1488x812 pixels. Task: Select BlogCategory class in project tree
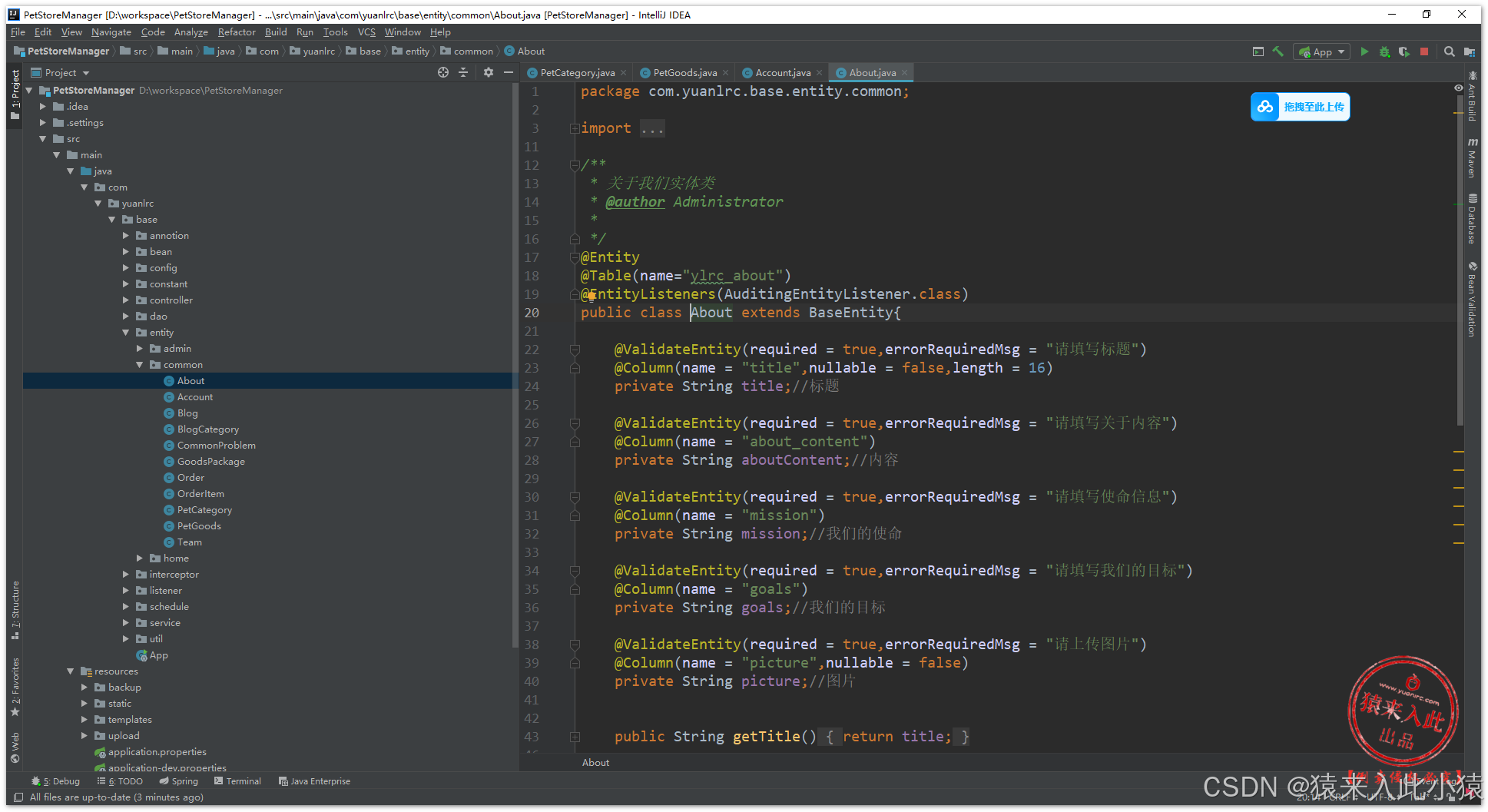(208, 429)
